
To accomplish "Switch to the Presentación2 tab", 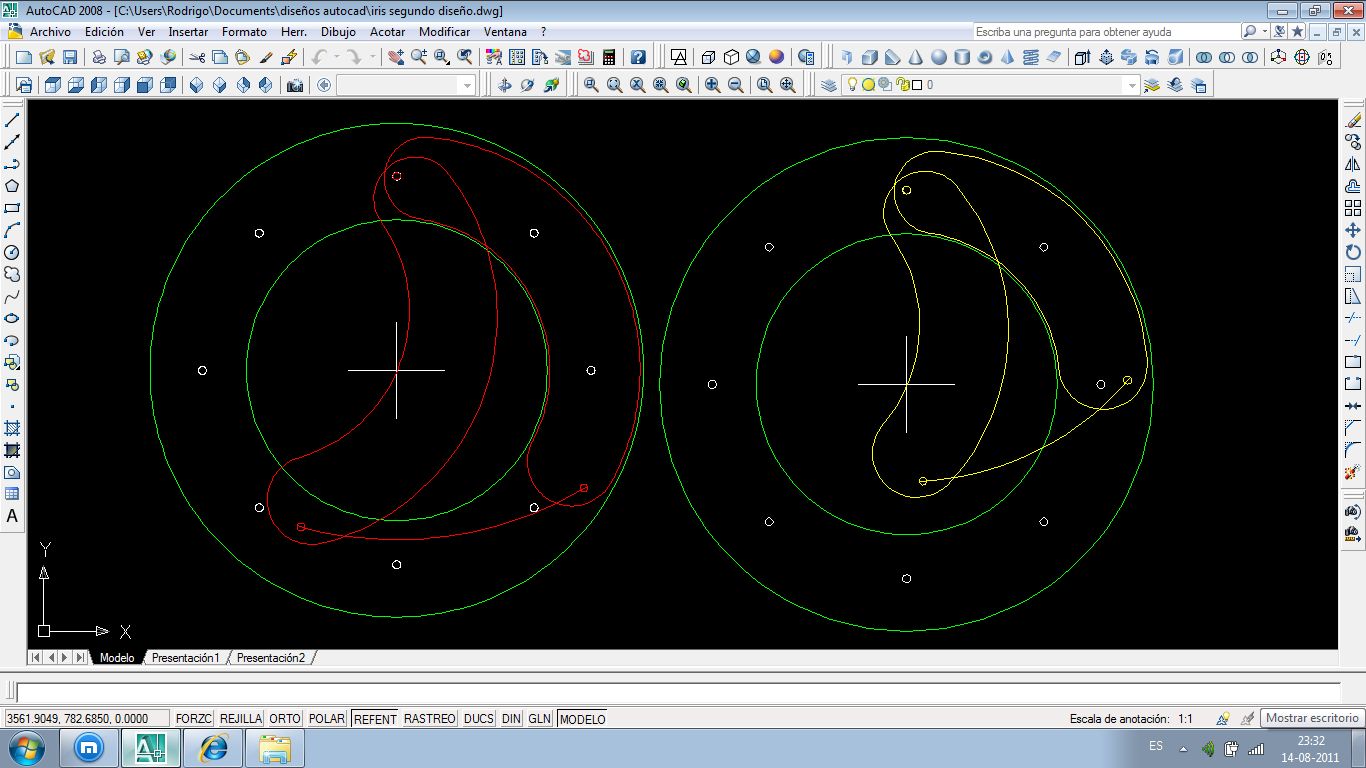I will click(x=270, y=657).
